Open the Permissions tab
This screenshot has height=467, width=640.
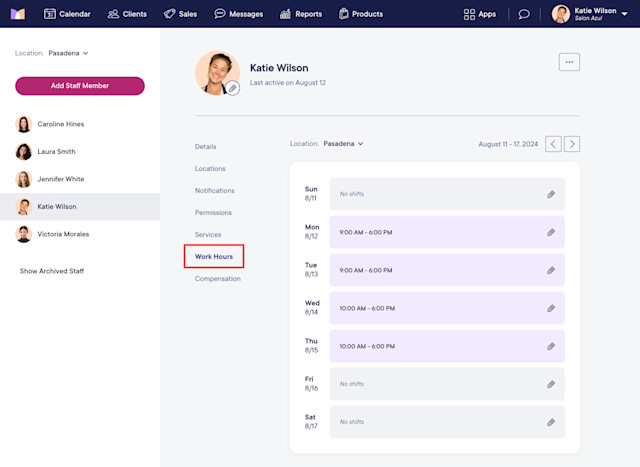coord(213,213)
